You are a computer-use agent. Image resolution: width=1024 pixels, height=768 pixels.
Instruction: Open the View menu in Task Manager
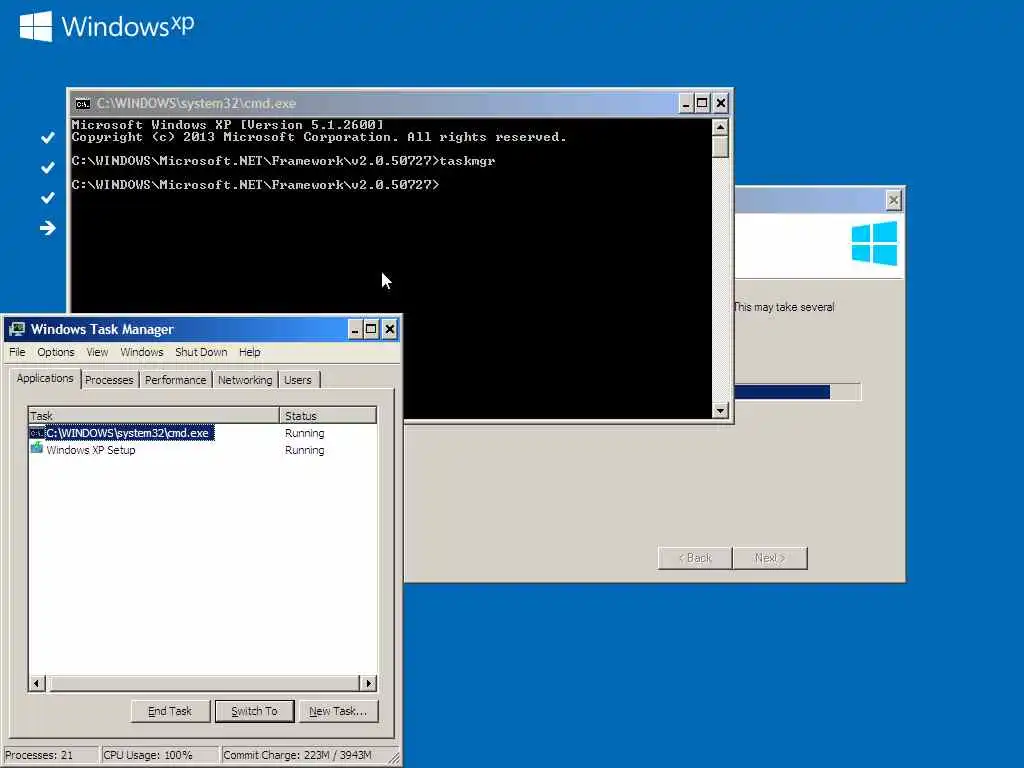pos(97,352)
